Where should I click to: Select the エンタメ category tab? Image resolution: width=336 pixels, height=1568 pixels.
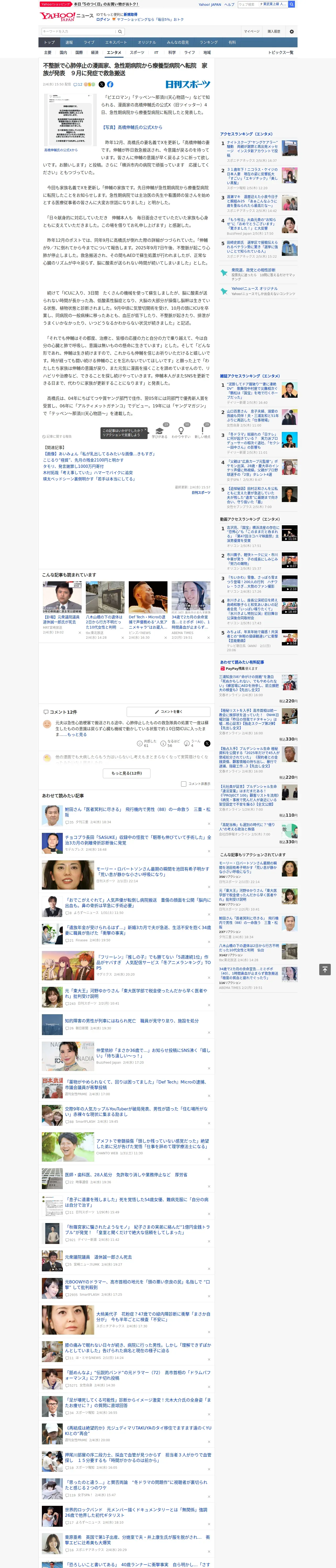click(114, 52)
